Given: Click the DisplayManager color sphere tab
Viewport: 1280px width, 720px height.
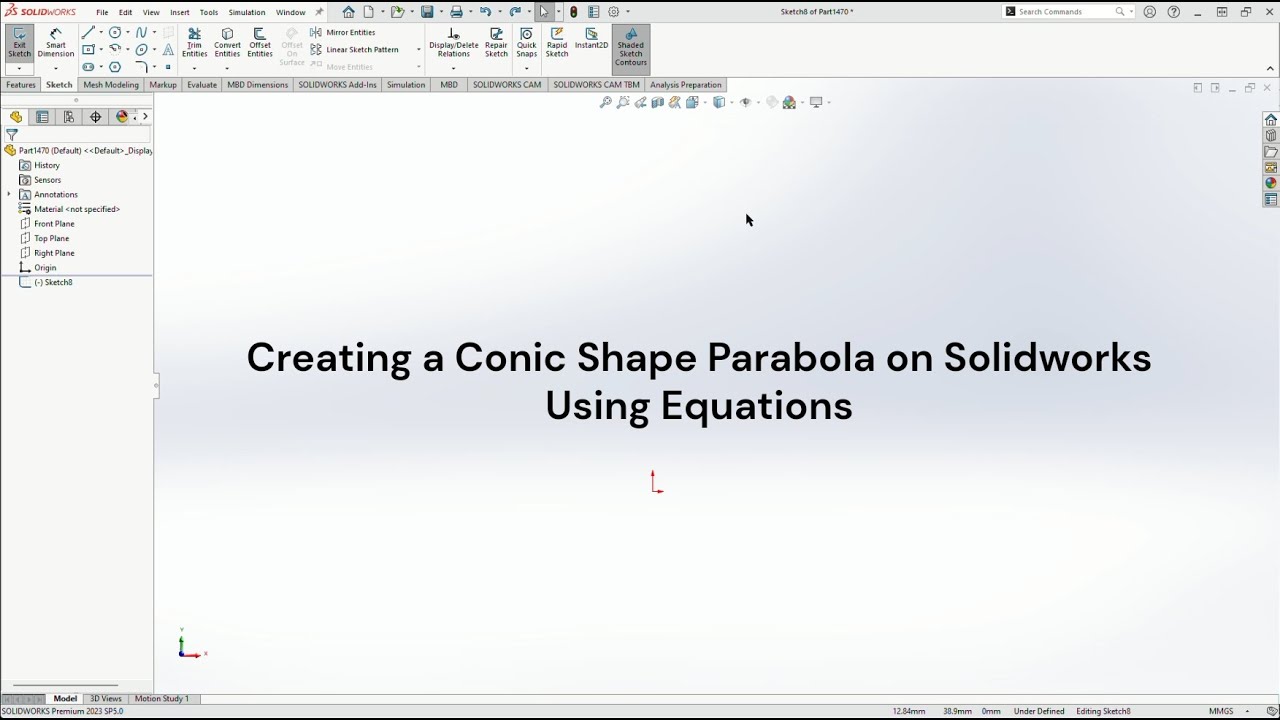Looking at the screenshot, I should (122, 117).
